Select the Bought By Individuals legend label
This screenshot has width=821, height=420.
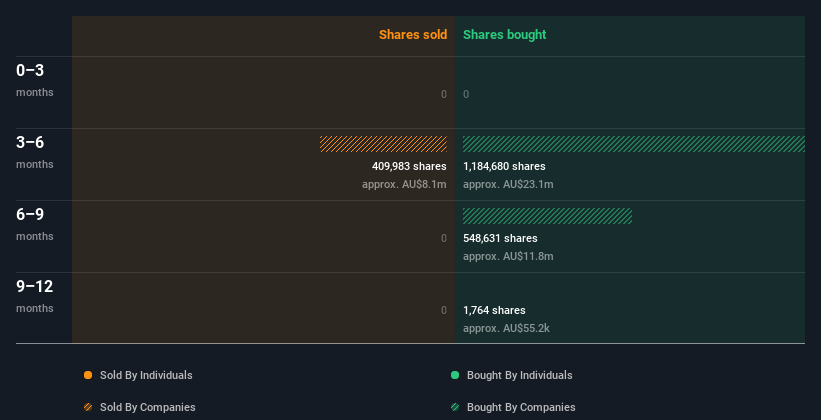pyautogui.click(x=519, y=375)
